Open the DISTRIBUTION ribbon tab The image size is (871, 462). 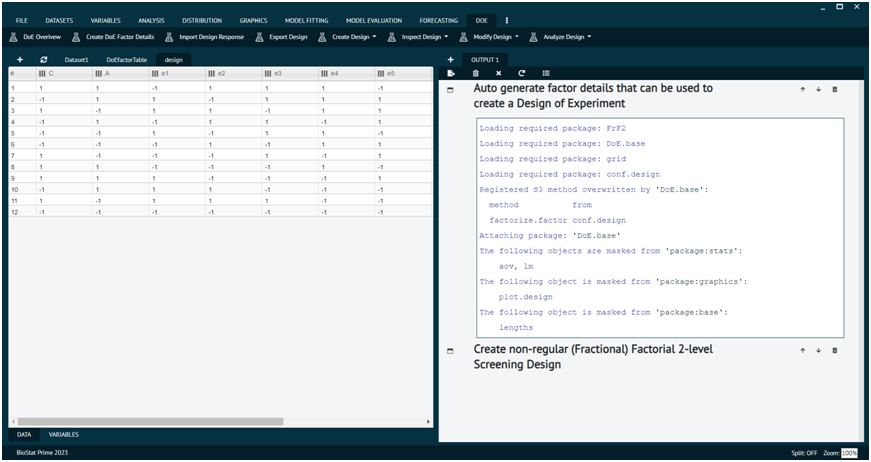(x=202, y=21)
